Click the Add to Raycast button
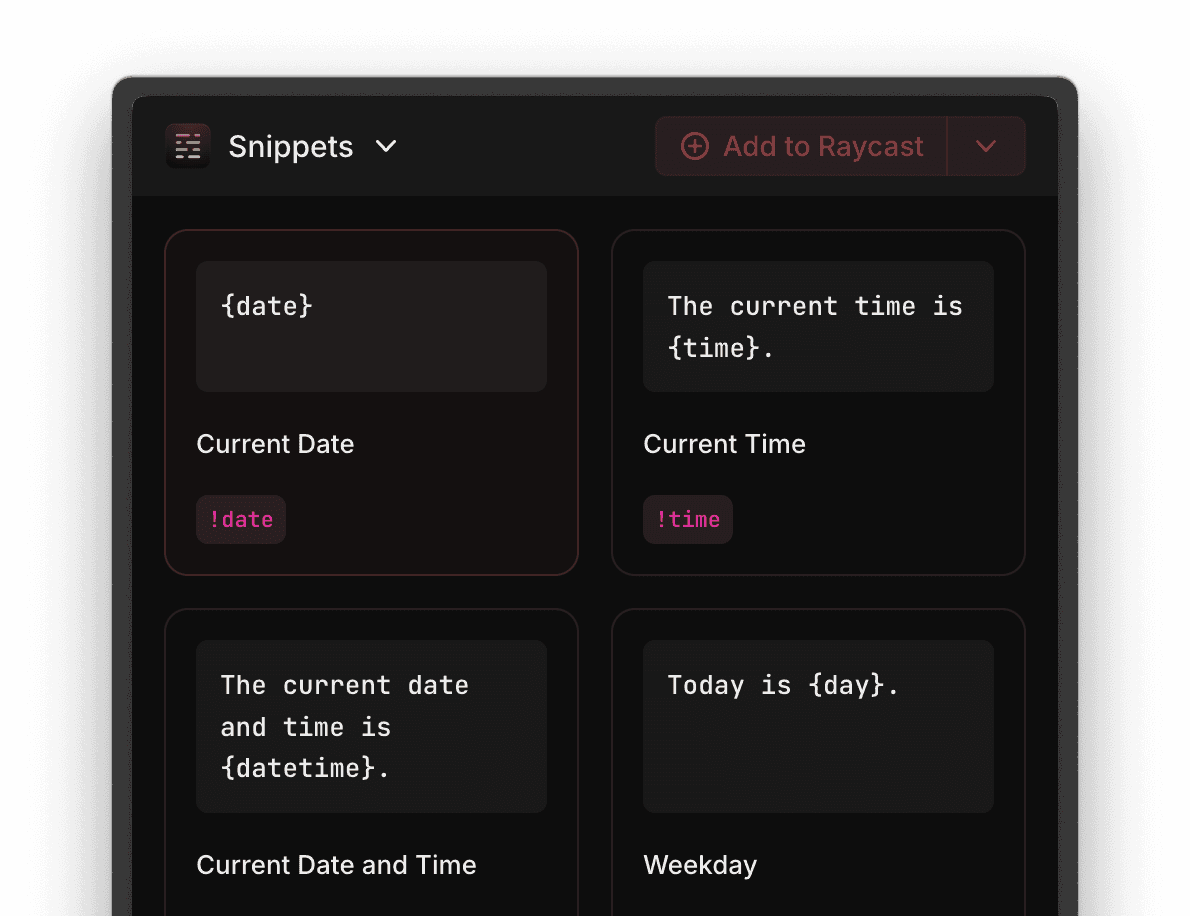 point(800,146)
